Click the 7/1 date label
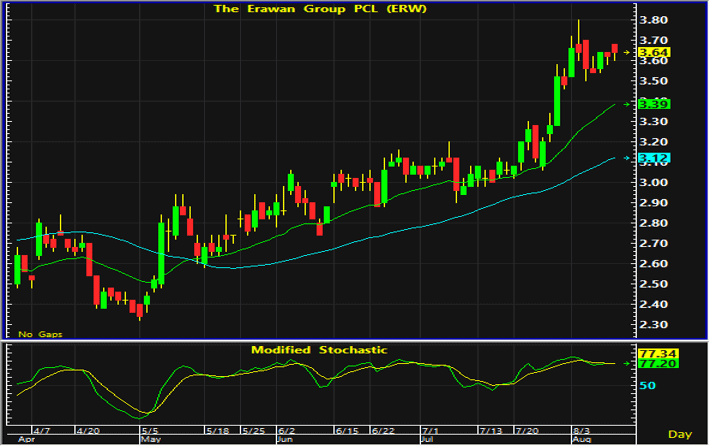710x446 pixels. pos(430,431)
